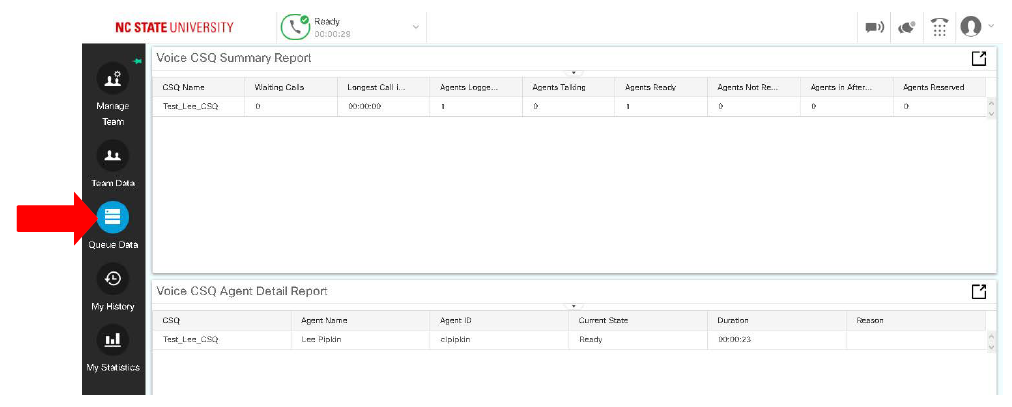Screen dimensions: 1012x407
Task: Open the chat bubbles icon in the header
Action: coord(906,27)
